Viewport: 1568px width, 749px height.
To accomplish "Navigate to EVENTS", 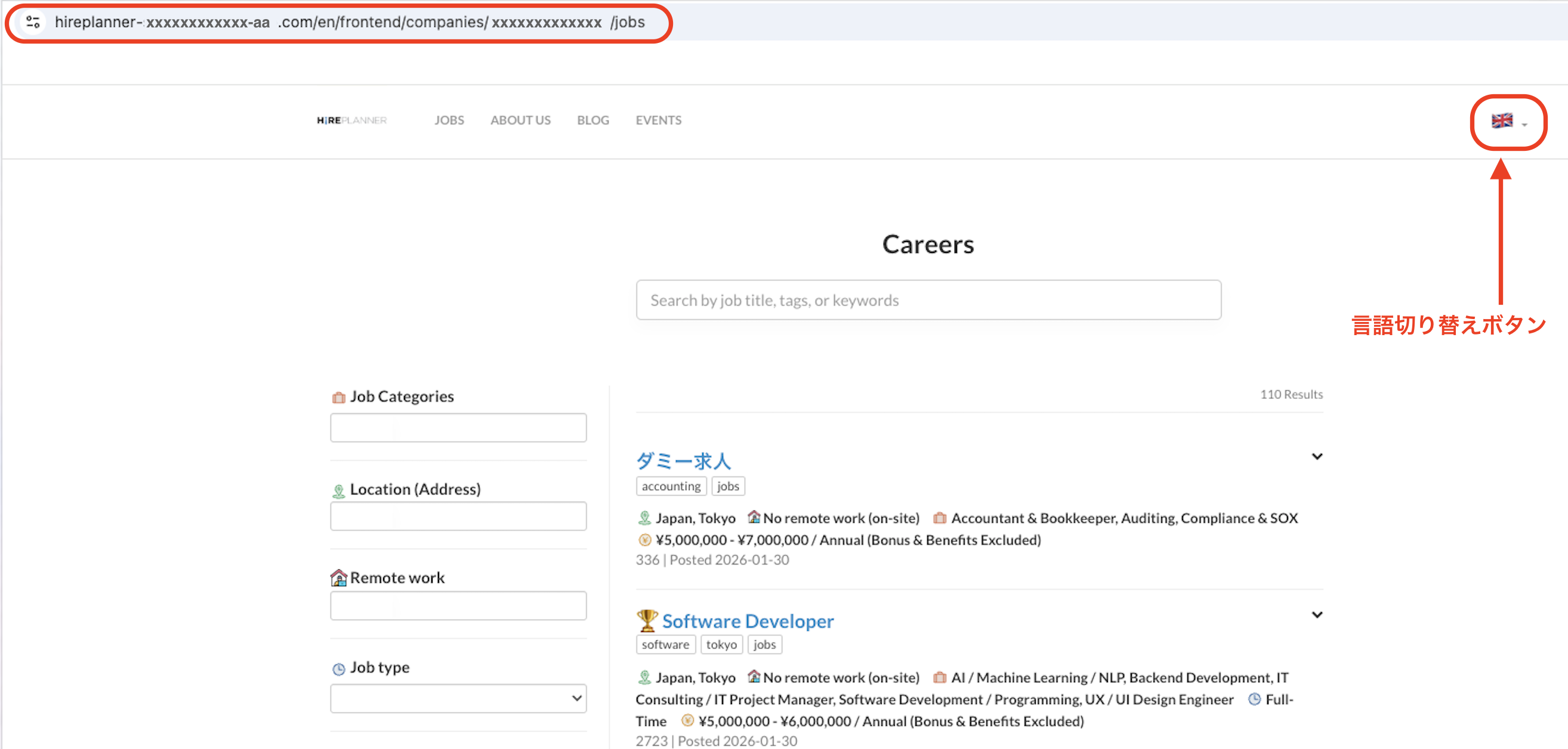I will 658,120.
